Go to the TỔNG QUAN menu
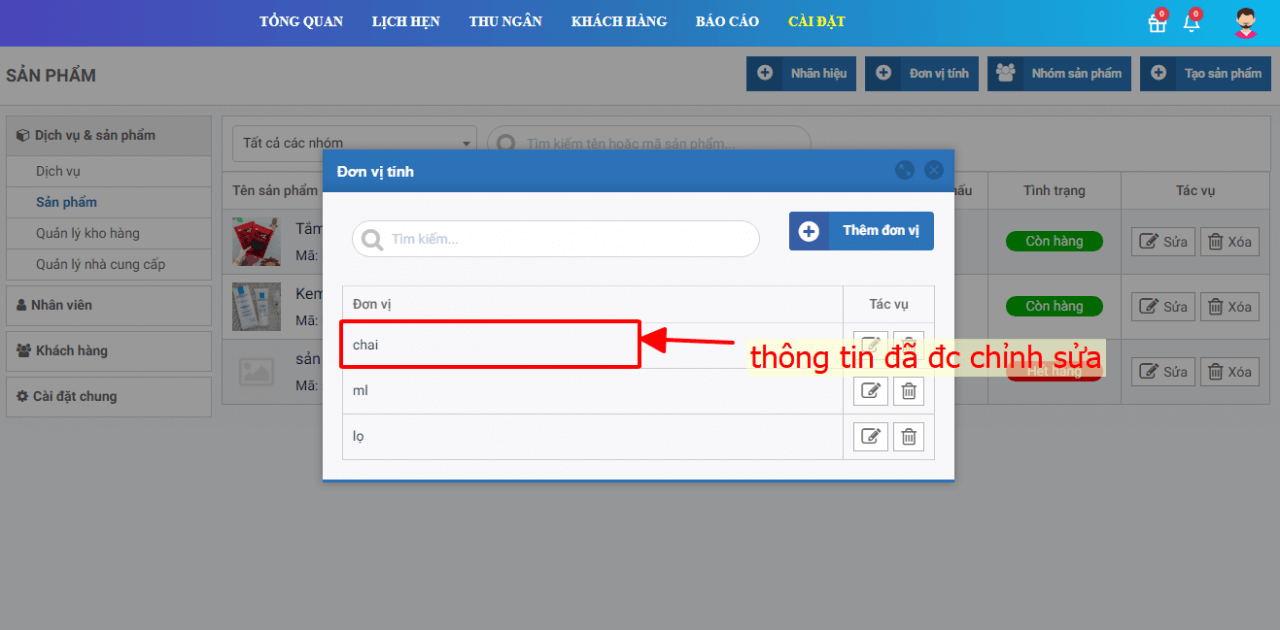 tap(301, 22)
